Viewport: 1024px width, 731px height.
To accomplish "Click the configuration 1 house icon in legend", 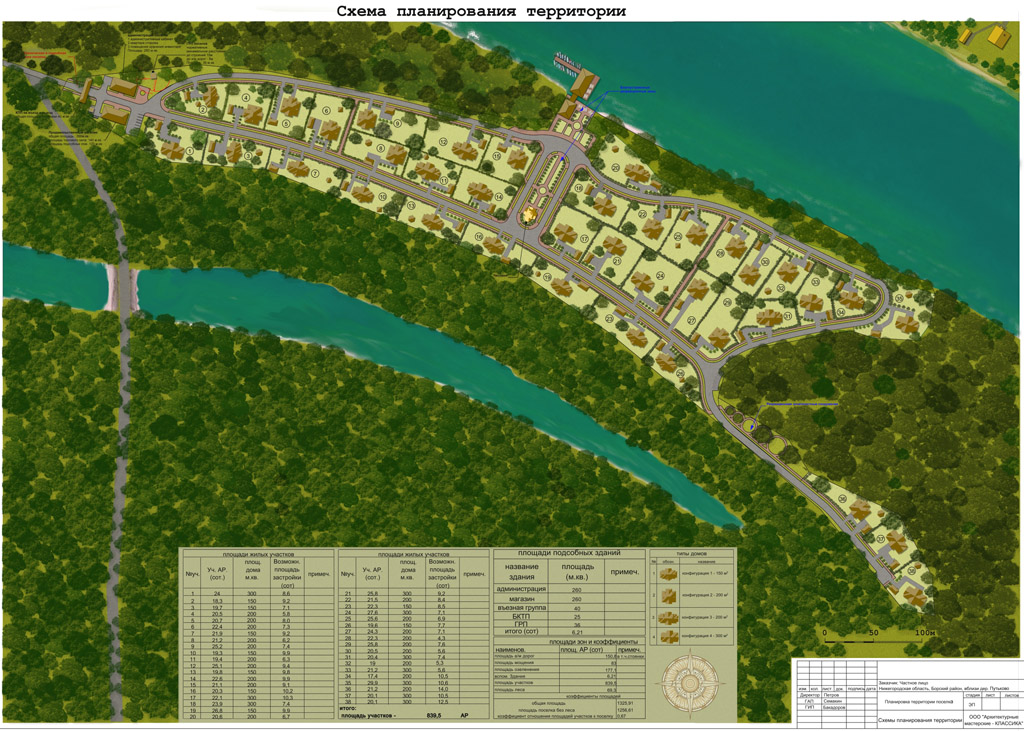I will tap(667, 573).
